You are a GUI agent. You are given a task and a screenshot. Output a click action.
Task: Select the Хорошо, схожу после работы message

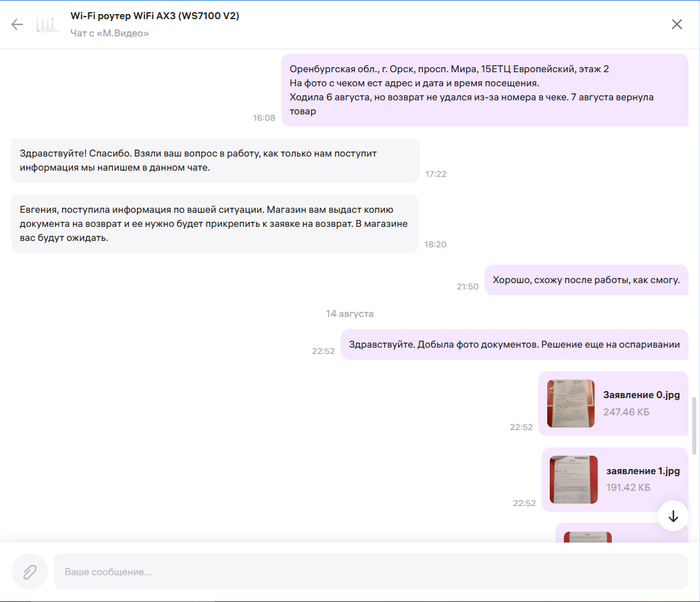point(586,281)
